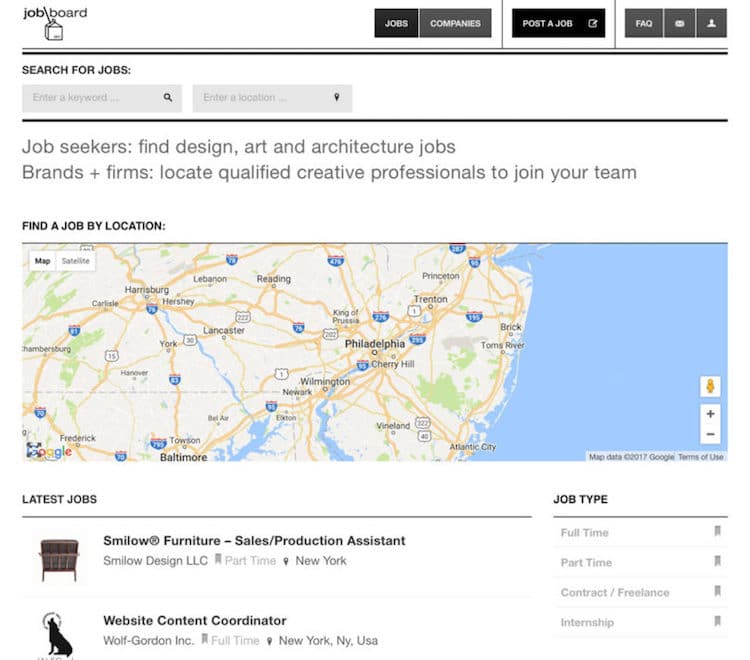Click the Post a Job button
Viewport: 750px width, 660px height.
tap(558, 23)
